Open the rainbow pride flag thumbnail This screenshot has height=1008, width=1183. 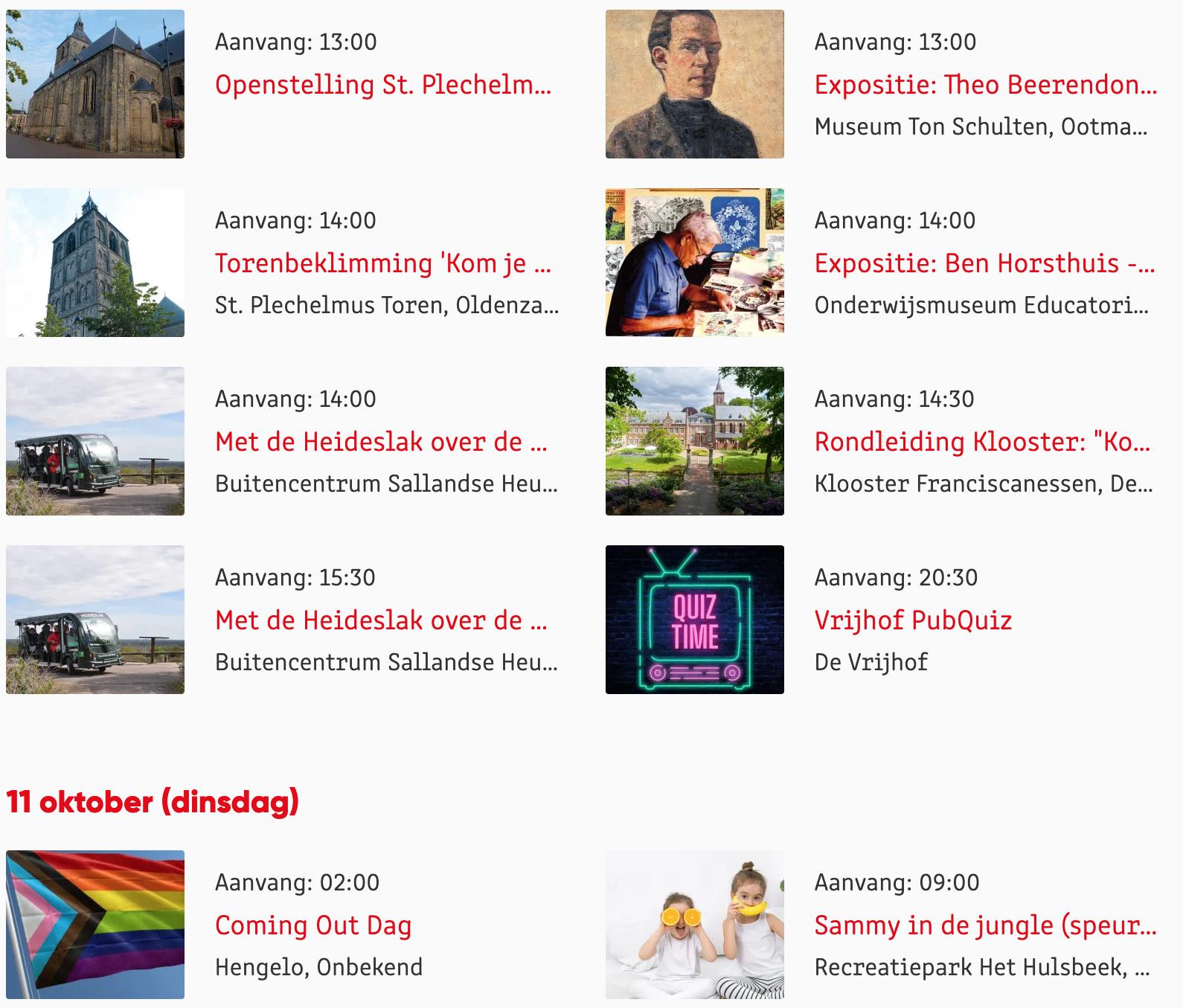point(95,925)
